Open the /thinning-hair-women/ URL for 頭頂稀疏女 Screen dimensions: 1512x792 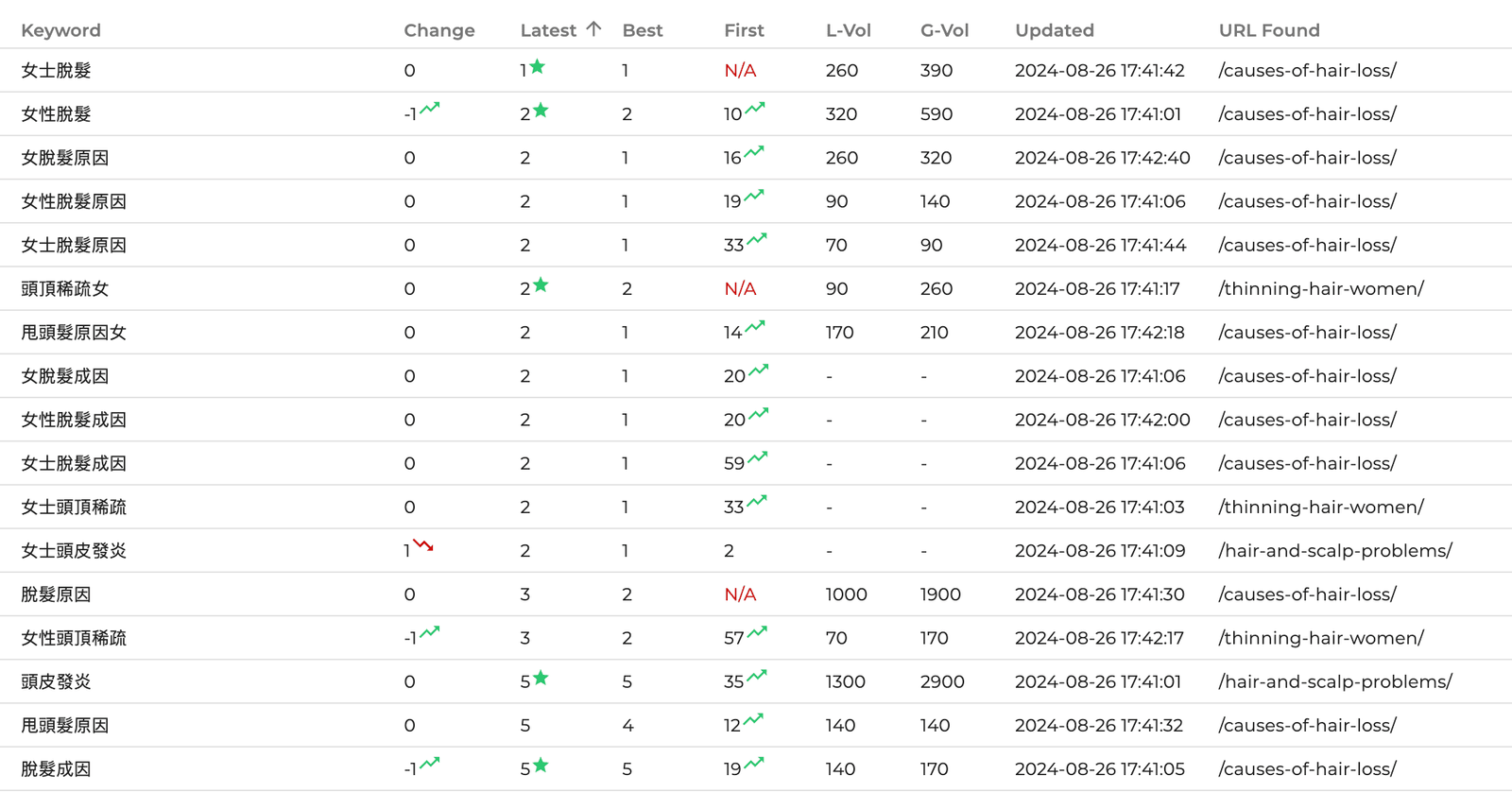[x=1320, y=289]
